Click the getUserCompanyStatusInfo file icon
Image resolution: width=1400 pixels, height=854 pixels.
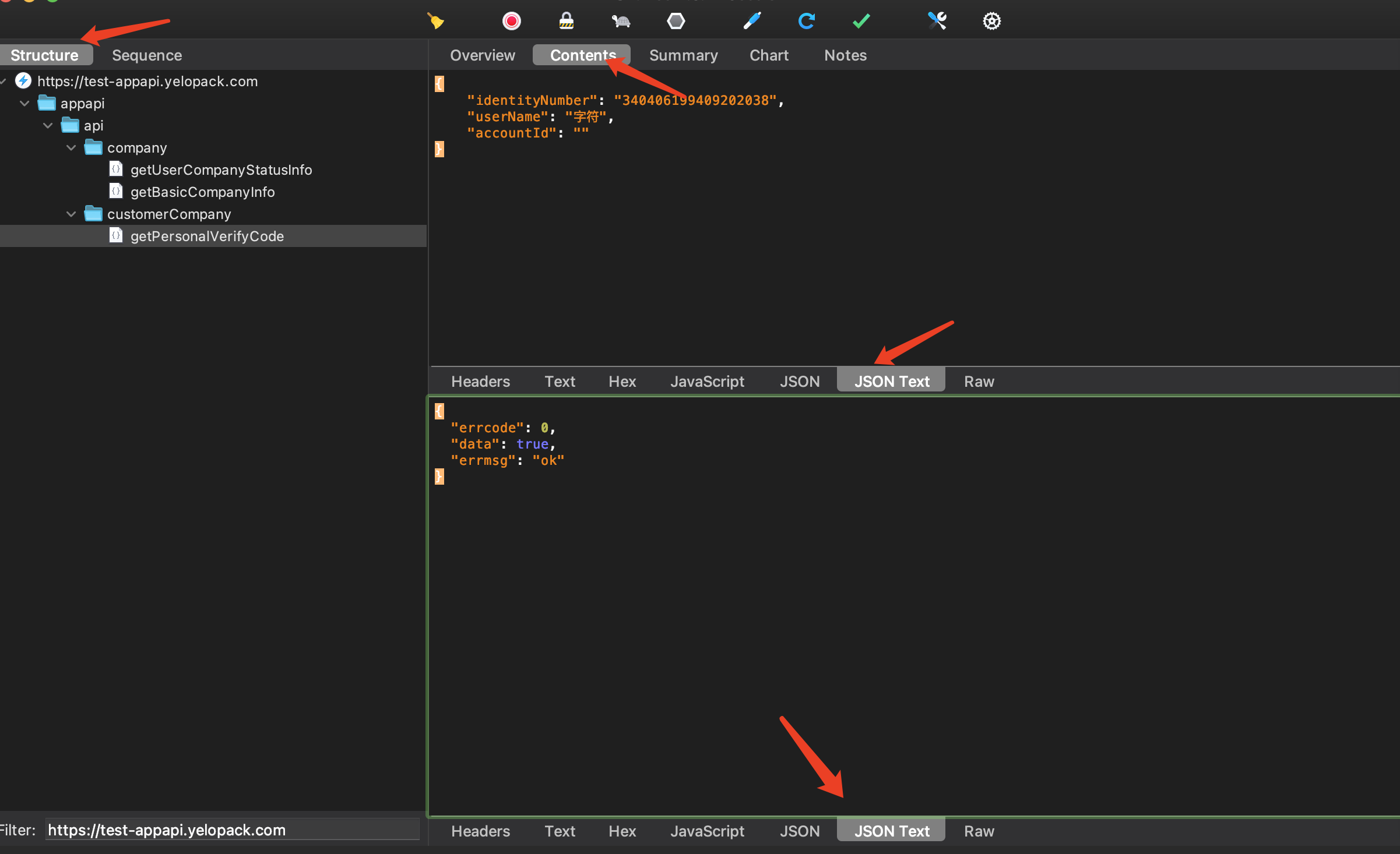click(x=116, y=169)
